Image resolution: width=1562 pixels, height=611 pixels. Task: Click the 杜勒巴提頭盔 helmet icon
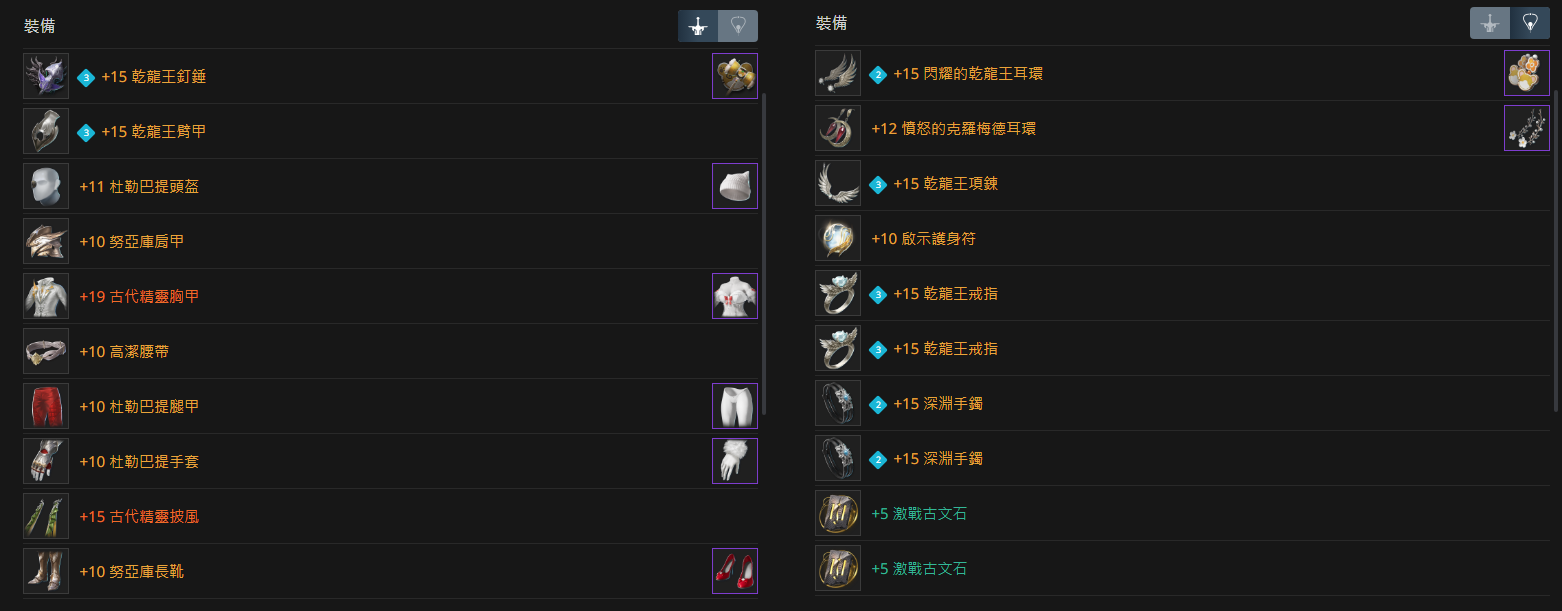click(46, 186)
